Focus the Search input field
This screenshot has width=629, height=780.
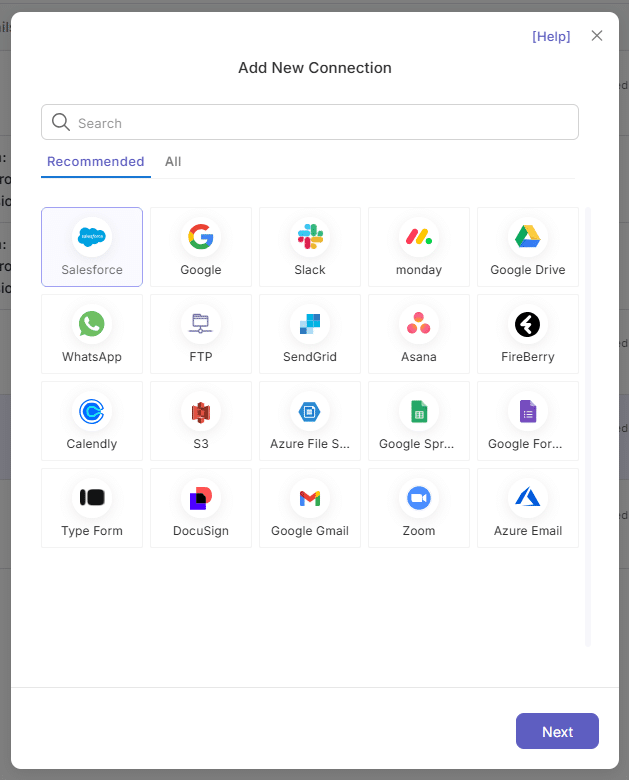310,122
